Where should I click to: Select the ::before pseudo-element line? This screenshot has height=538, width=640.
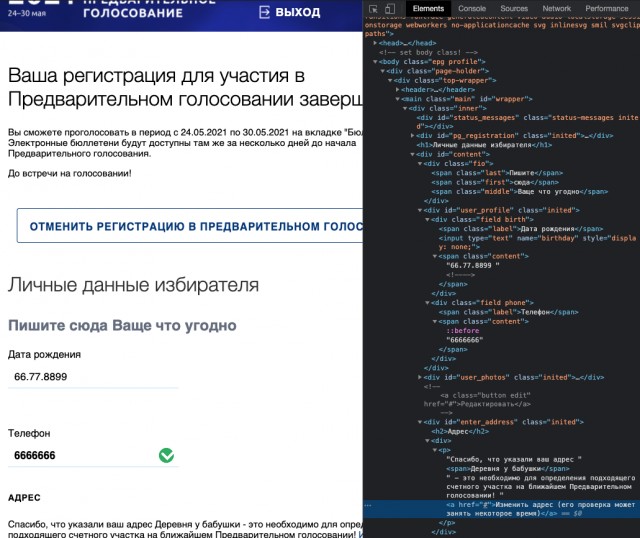463,331
